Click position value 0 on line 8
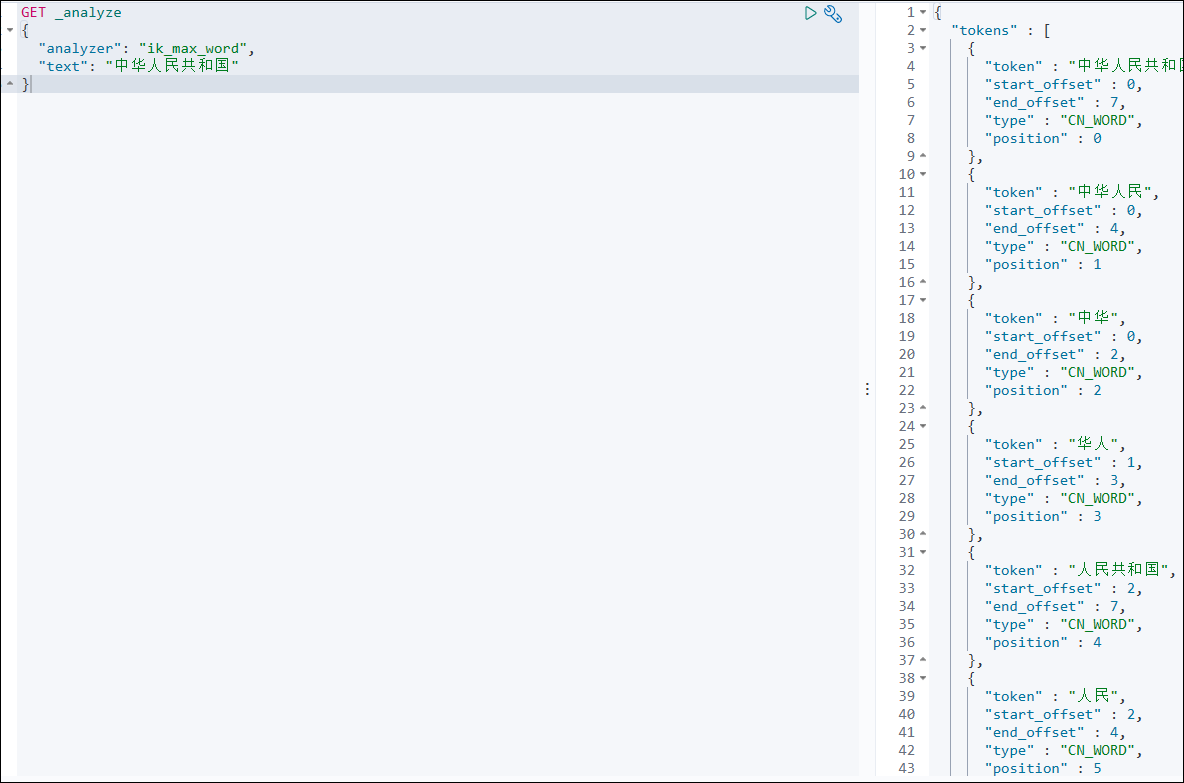The height and width of the screenshot is (783, 1184). tap(1097, 139)
